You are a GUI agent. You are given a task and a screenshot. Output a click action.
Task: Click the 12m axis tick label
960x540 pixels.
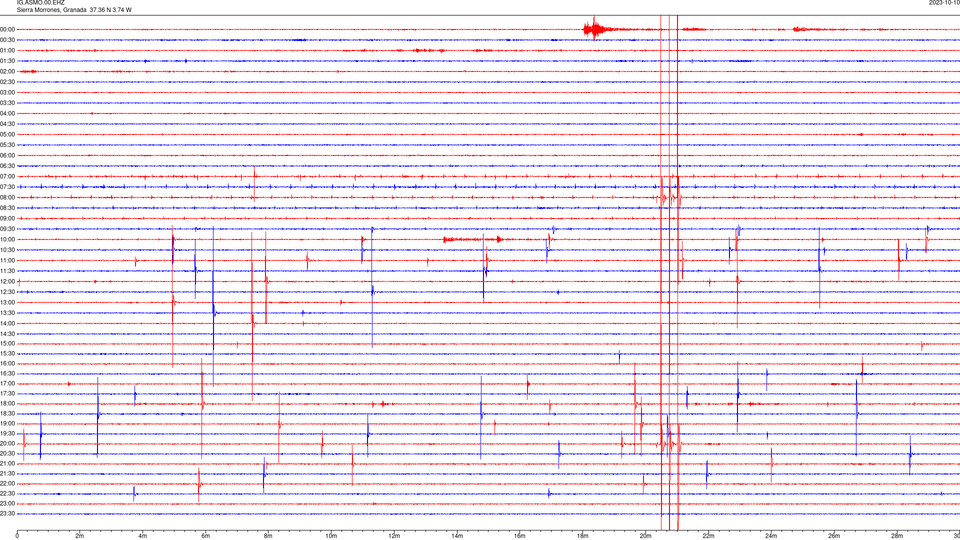tap(394, 536)
